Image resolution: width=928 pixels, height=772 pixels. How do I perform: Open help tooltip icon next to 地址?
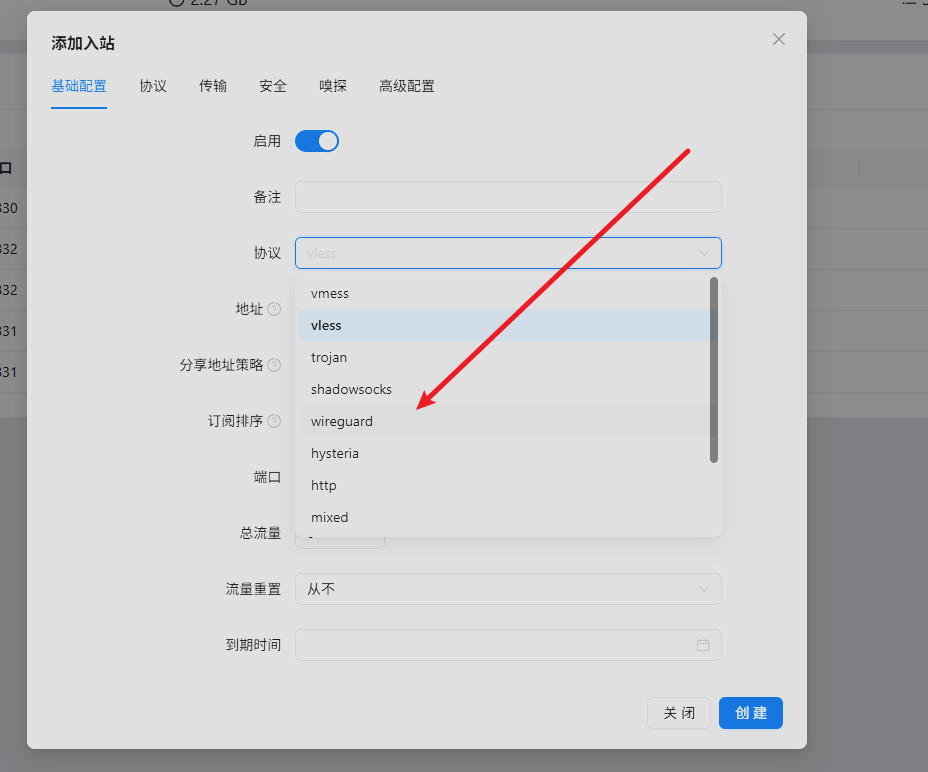[x=274, y=309]
